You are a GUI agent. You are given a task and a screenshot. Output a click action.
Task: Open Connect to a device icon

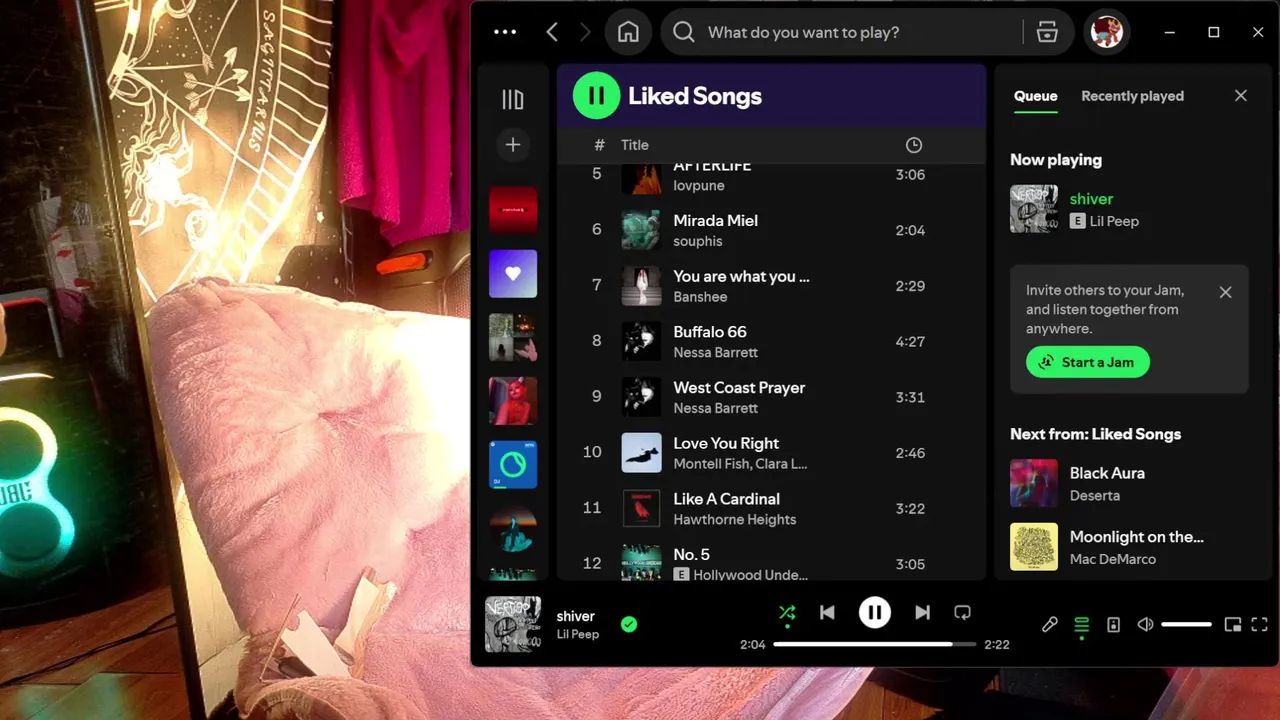(1113, 624)
